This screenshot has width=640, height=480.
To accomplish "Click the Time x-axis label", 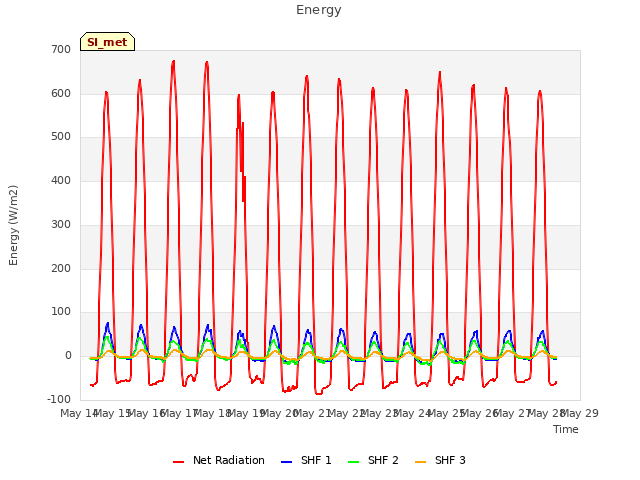I will point(566,429).
